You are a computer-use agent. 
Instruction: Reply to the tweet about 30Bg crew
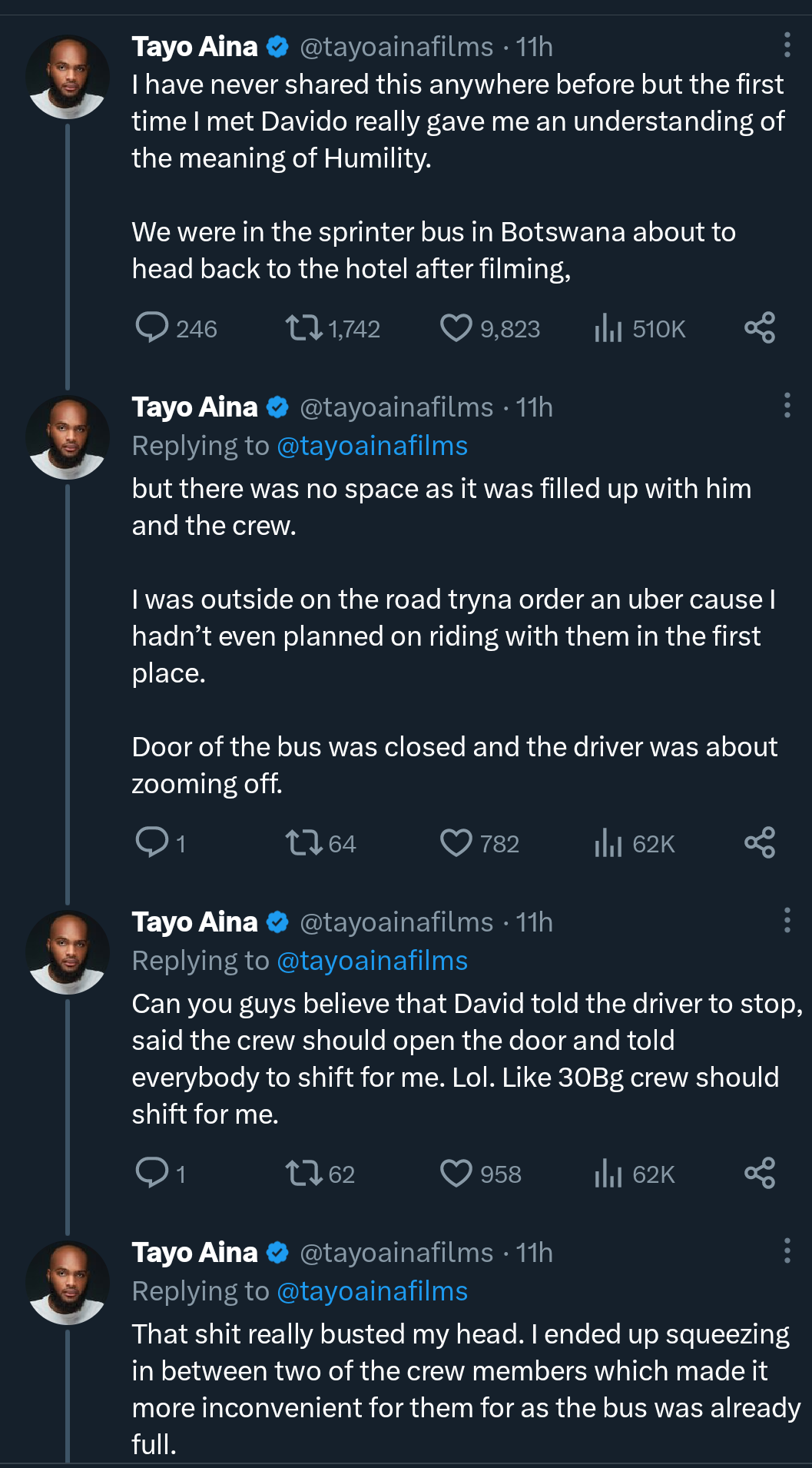[152, 1174]
